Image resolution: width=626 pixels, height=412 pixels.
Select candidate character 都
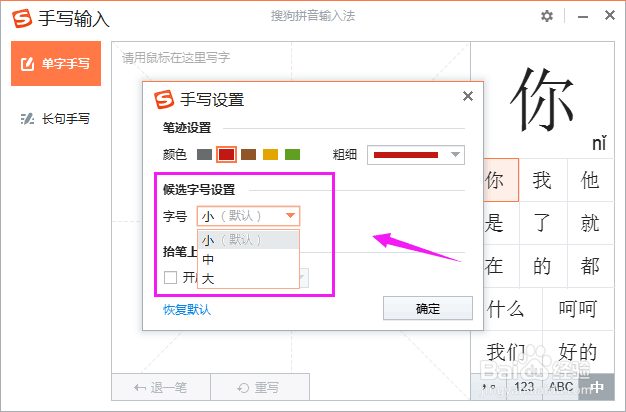point(590,266)
